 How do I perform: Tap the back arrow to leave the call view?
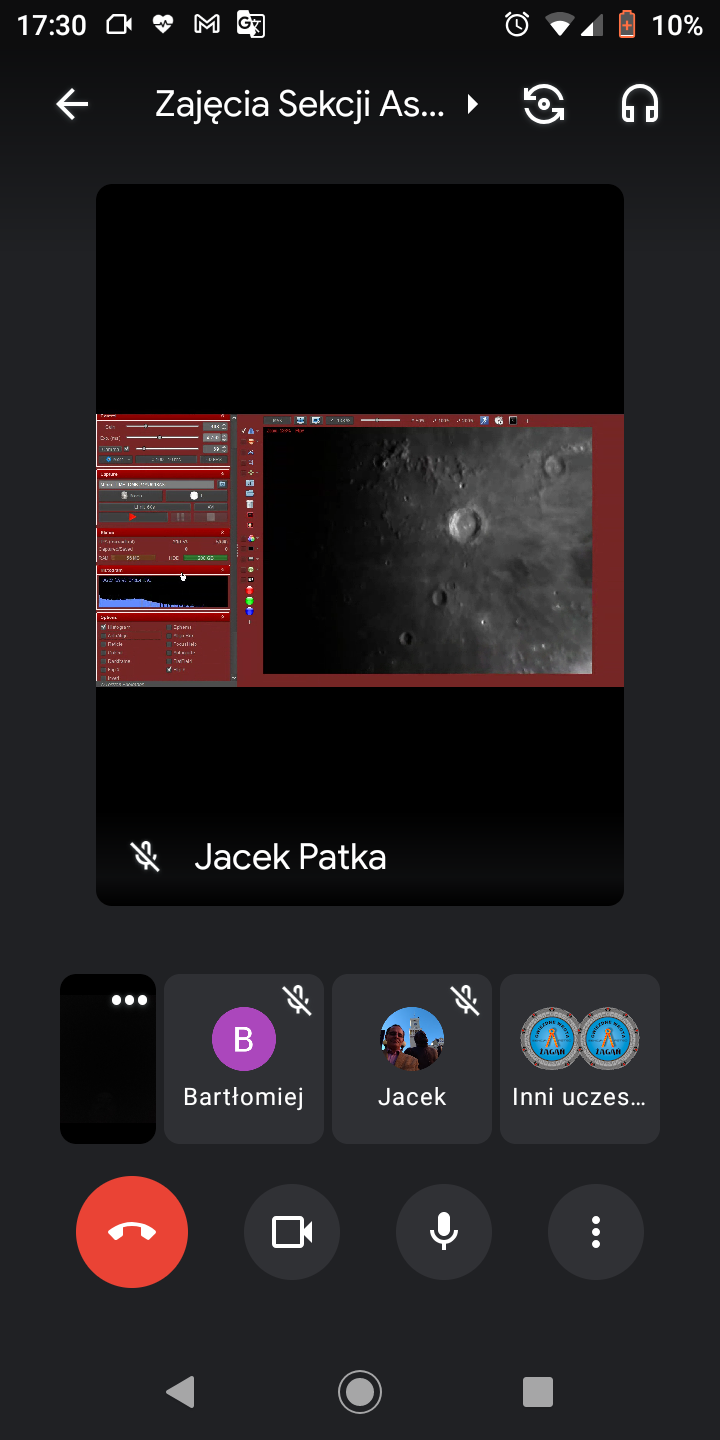pyautogui.click(x=72, y=104)
